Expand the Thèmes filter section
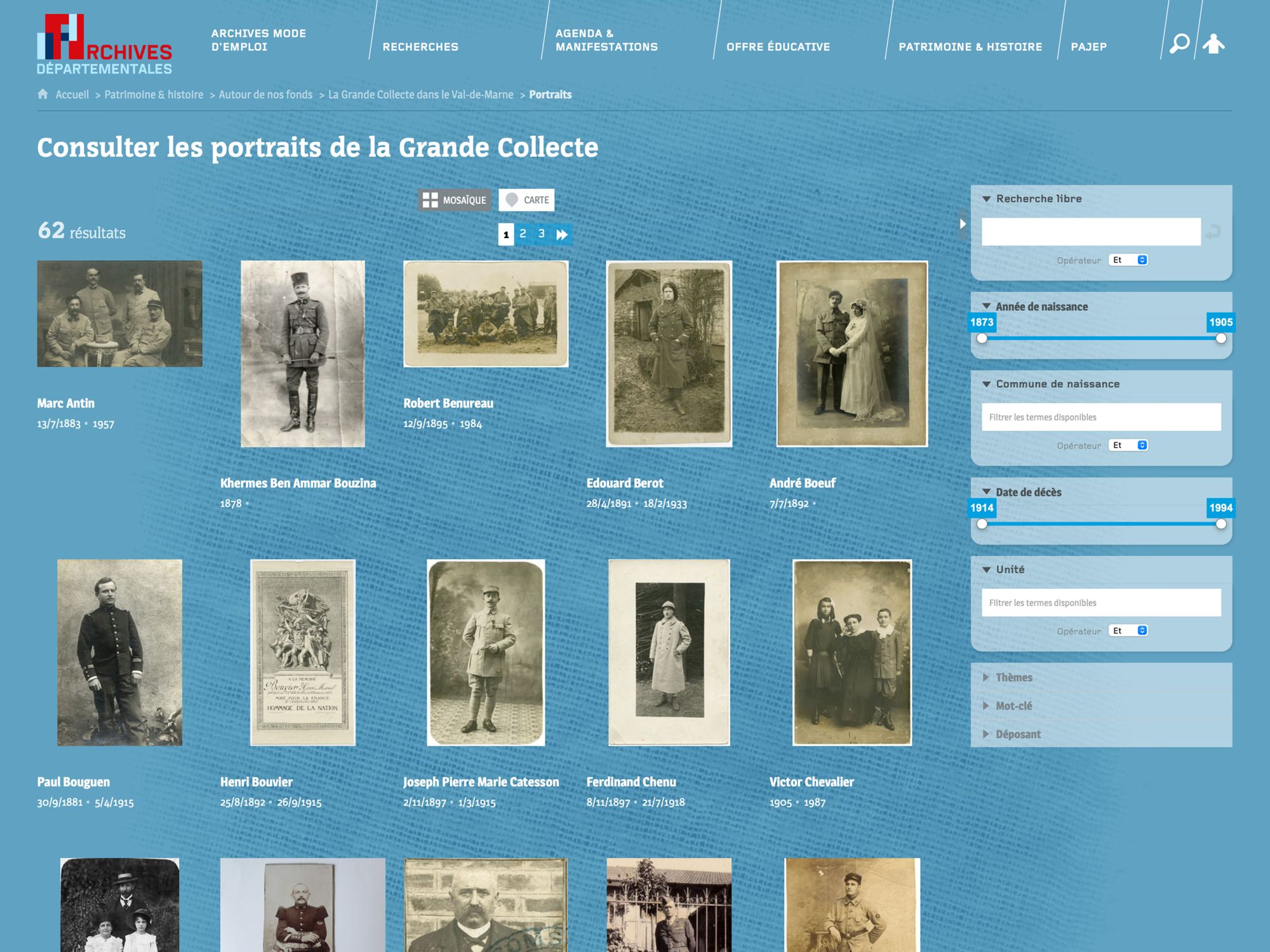 [1013, 677]
